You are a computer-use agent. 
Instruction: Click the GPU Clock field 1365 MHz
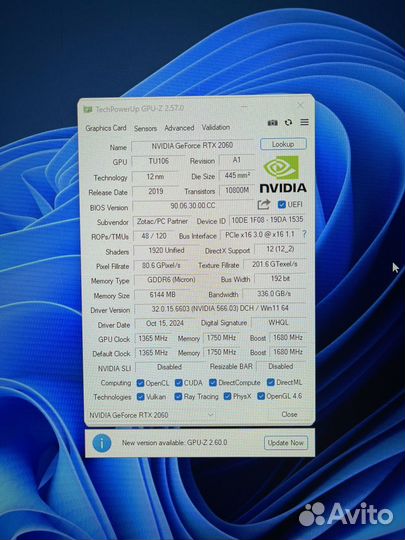tap(153, 339)
